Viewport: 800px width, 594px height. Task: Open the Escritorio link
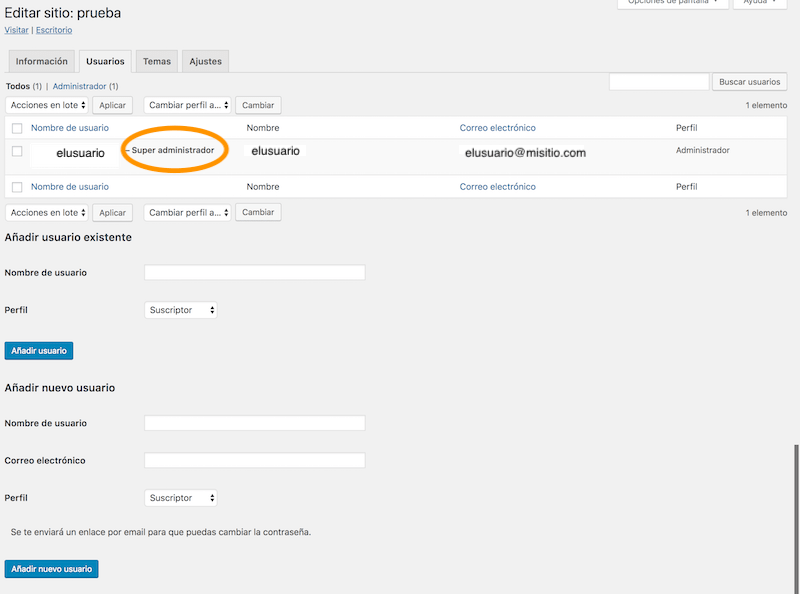[54, 30]
